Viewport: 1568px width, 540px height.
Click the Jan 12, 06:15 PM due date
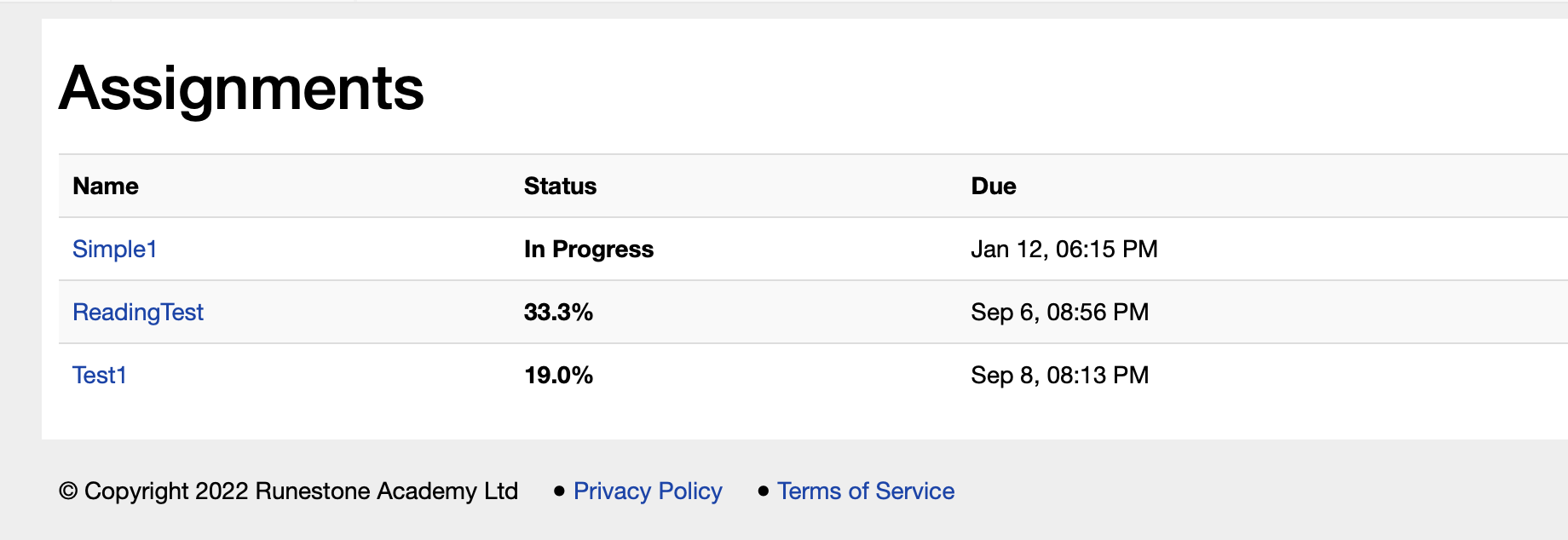[1064, 249]
